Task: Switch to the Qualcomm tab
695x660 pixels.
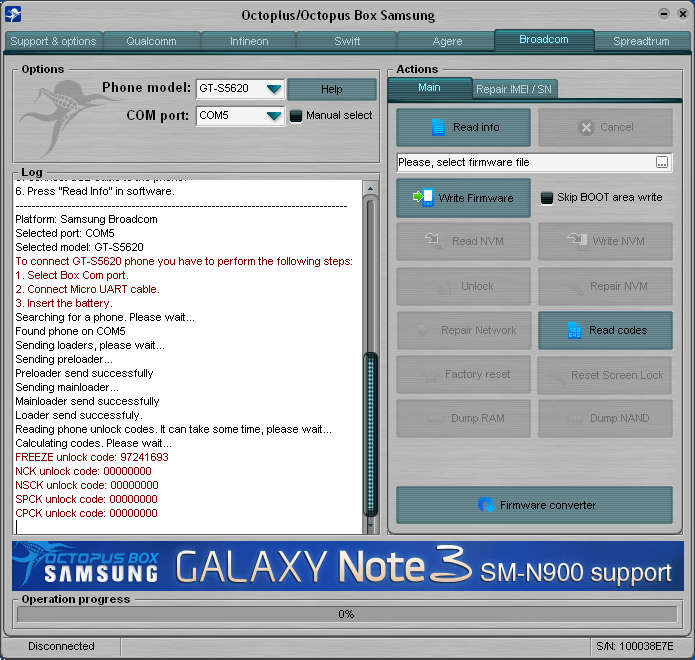Action: 151,41
